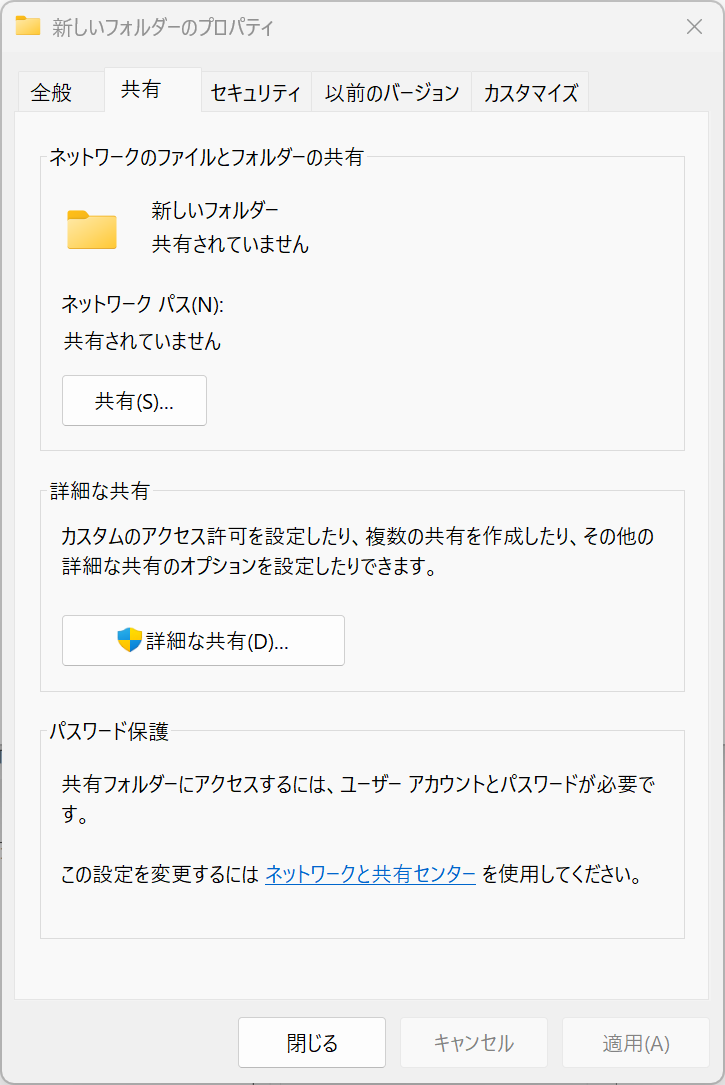Click the パスワード保護 group heading
The width and height of the screenshot is (725, 1085).
(x=109, y=731)
